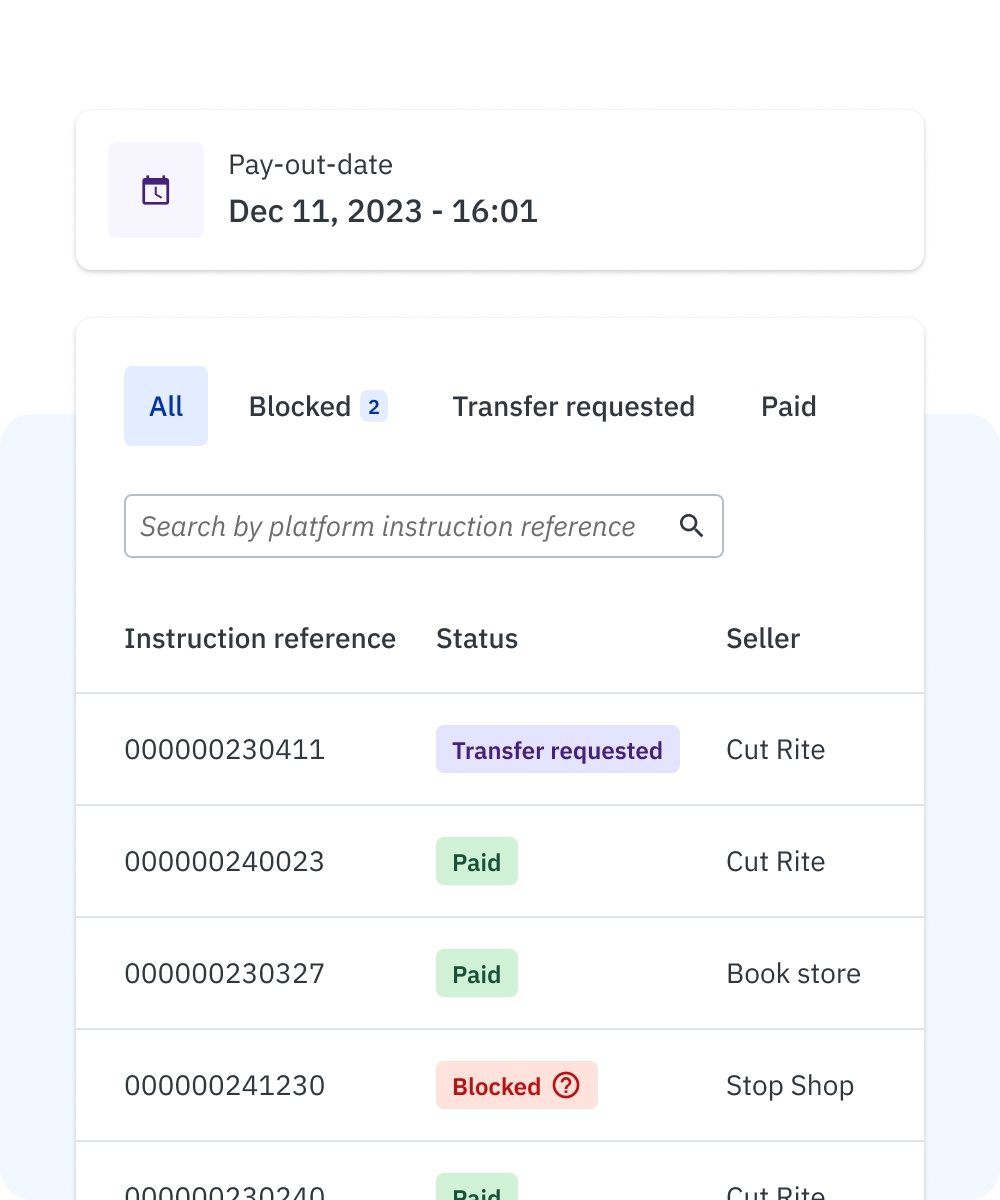This screenshot has width=1000, height=1200.
Task: Open the Transfer requested tab
Action: click(x=573, y=406)
